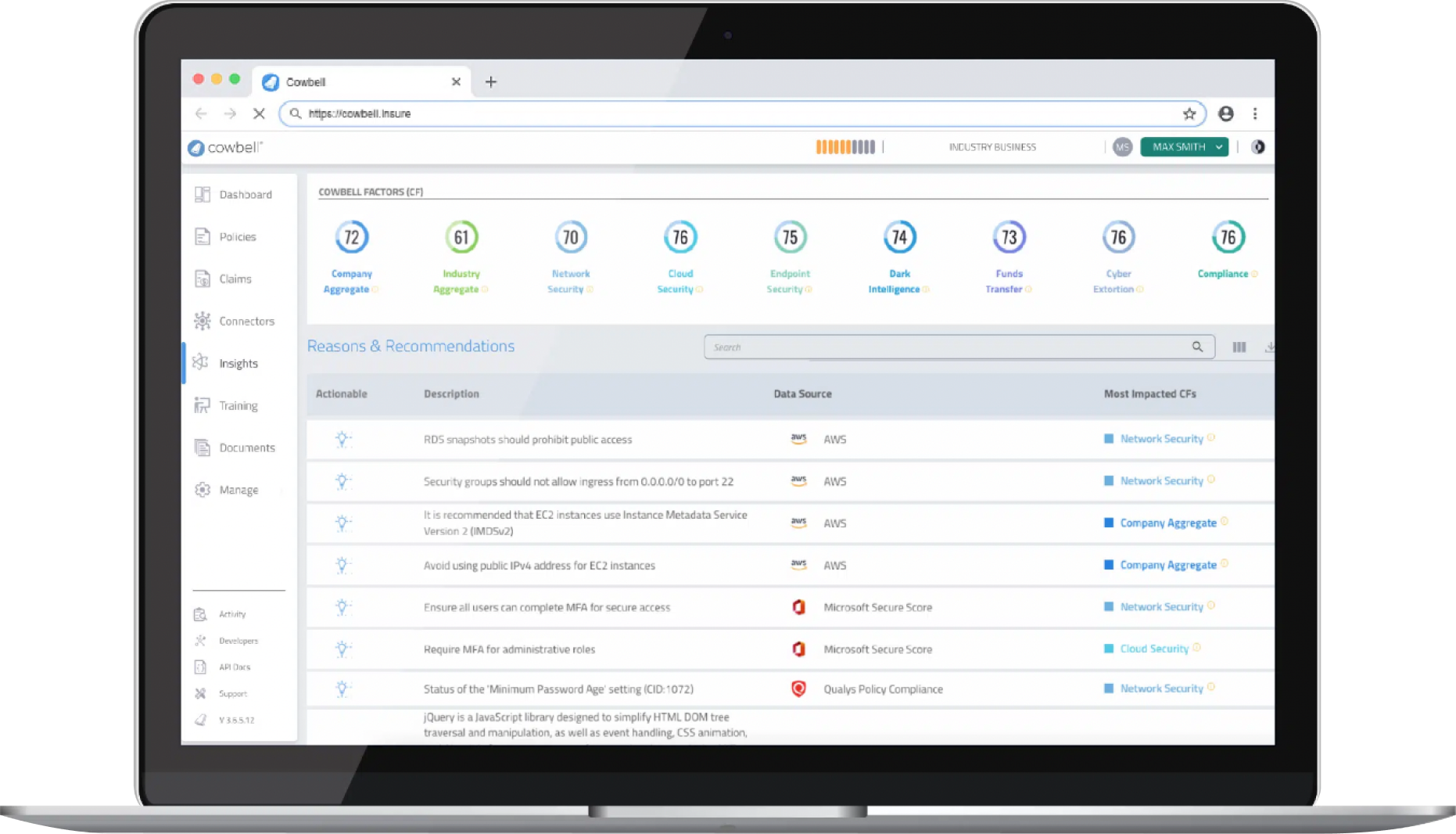Click the Company Aggregate score 72 circle

(x=352, y=237)
